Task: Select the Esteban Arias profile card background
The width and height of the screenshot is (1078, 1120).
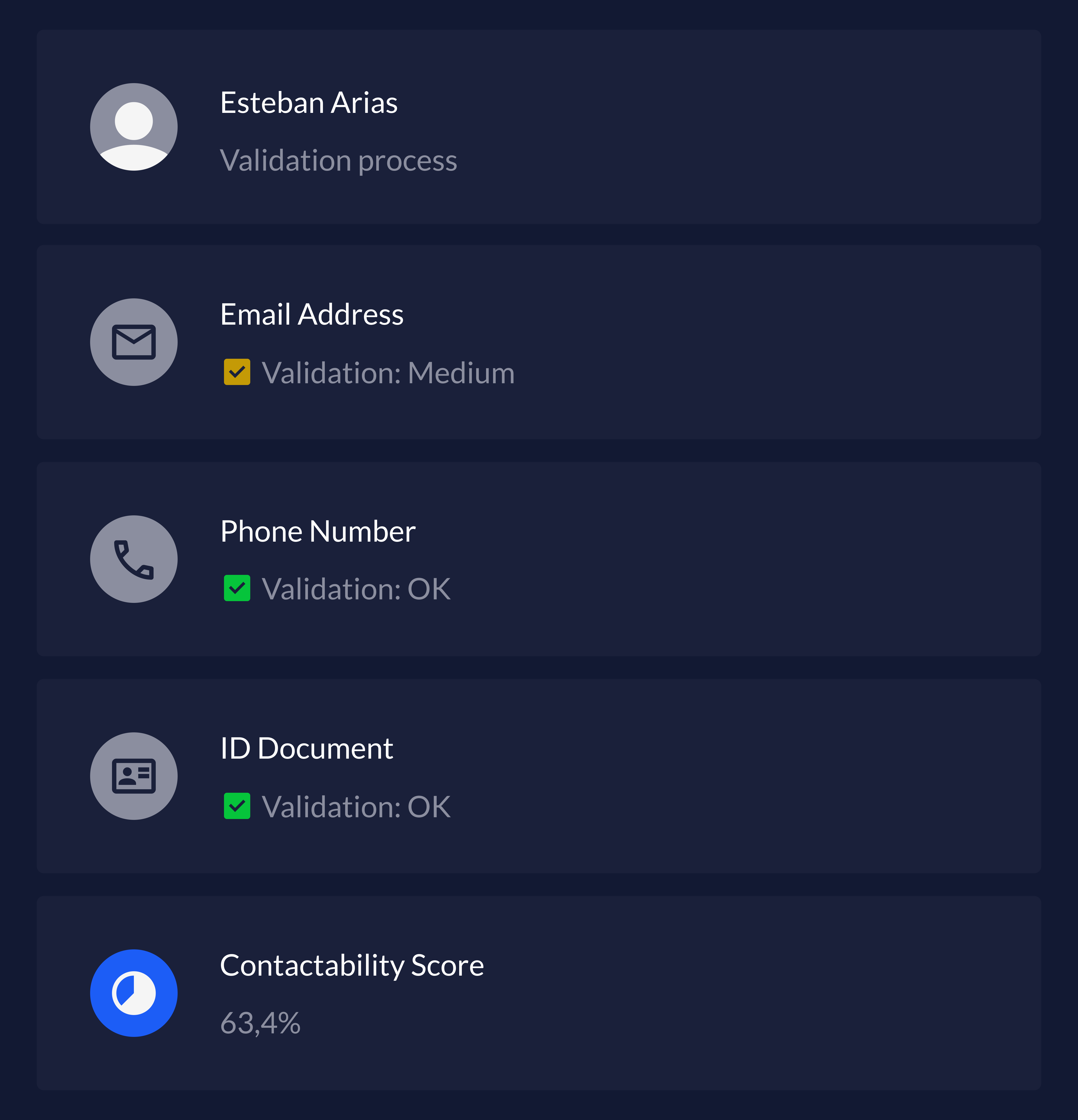Action: pyautogui.click(x=743, y=127)
